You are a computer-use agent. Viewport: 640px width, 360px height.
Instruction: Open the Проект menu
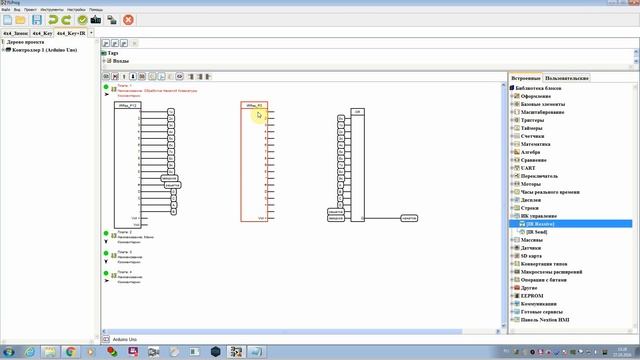click(30, 9)
